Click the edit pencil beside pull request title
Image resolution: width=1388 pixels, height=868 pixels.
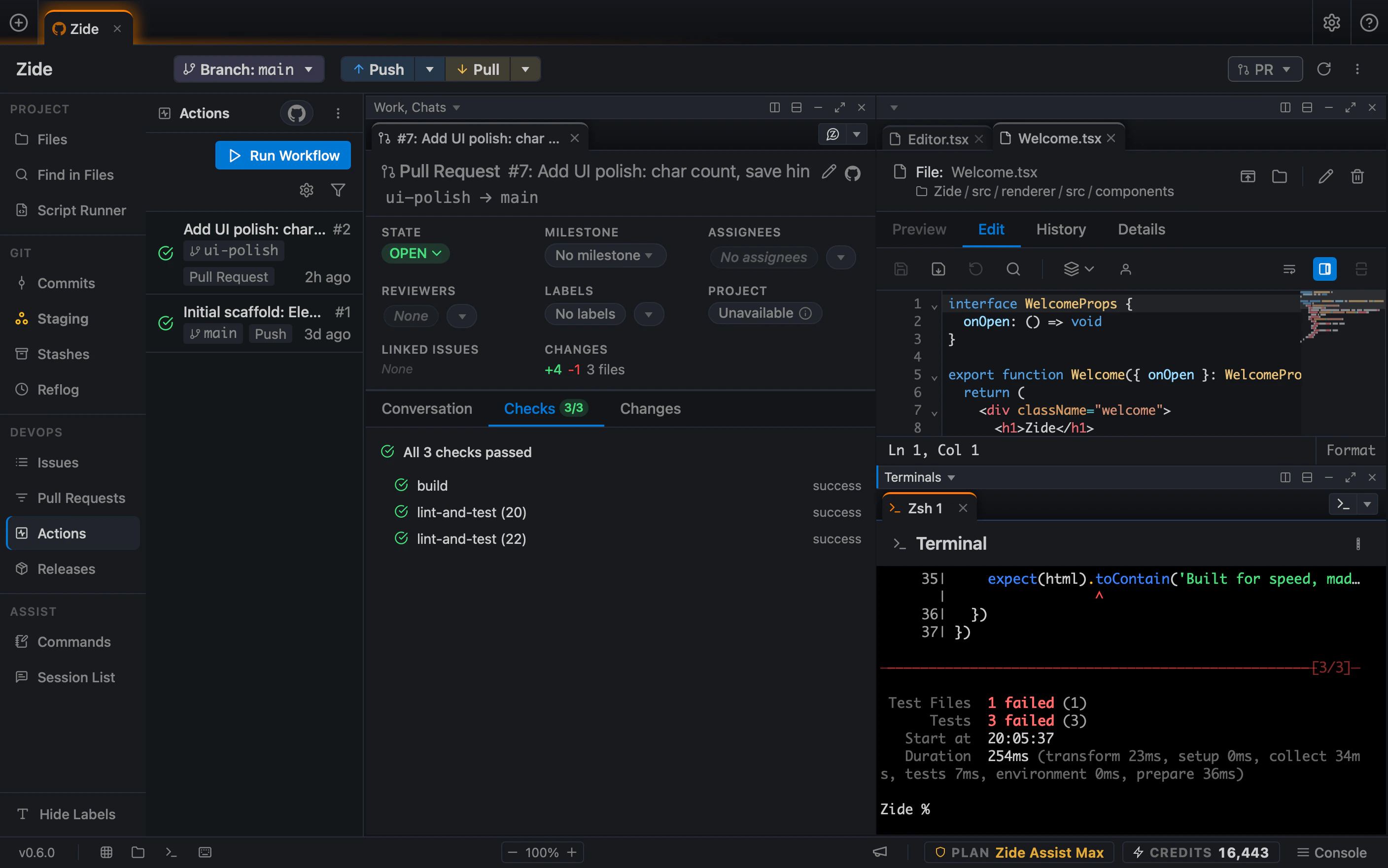click(x=828, y=171)
